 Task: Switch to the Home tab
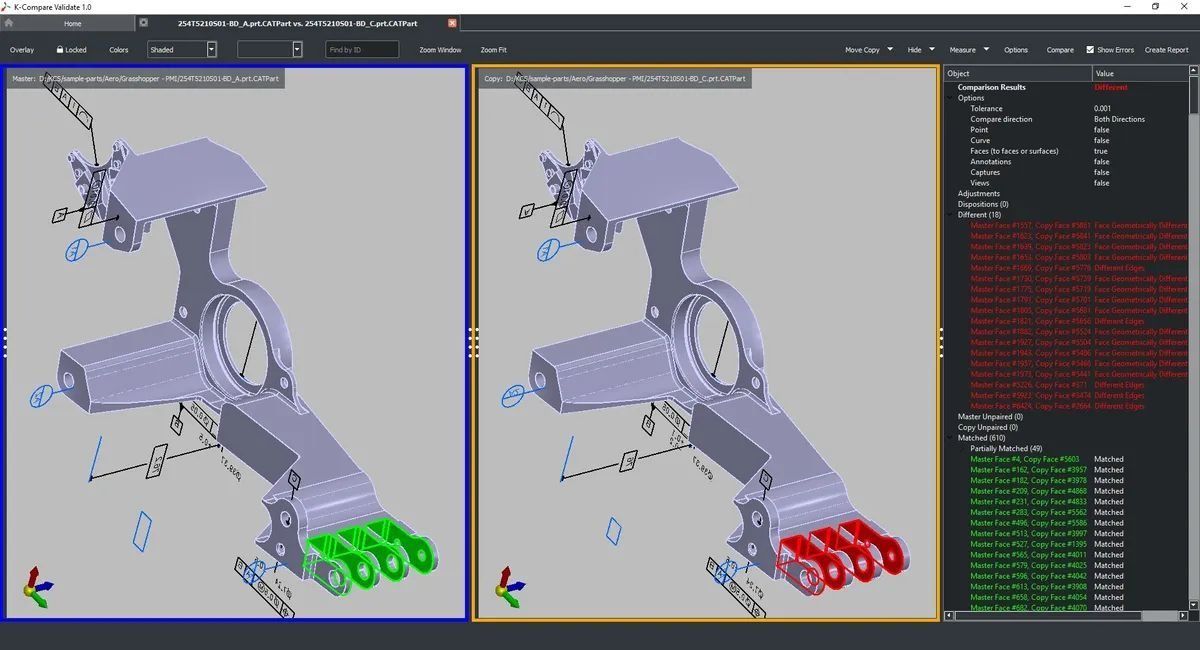click(66, 23)
